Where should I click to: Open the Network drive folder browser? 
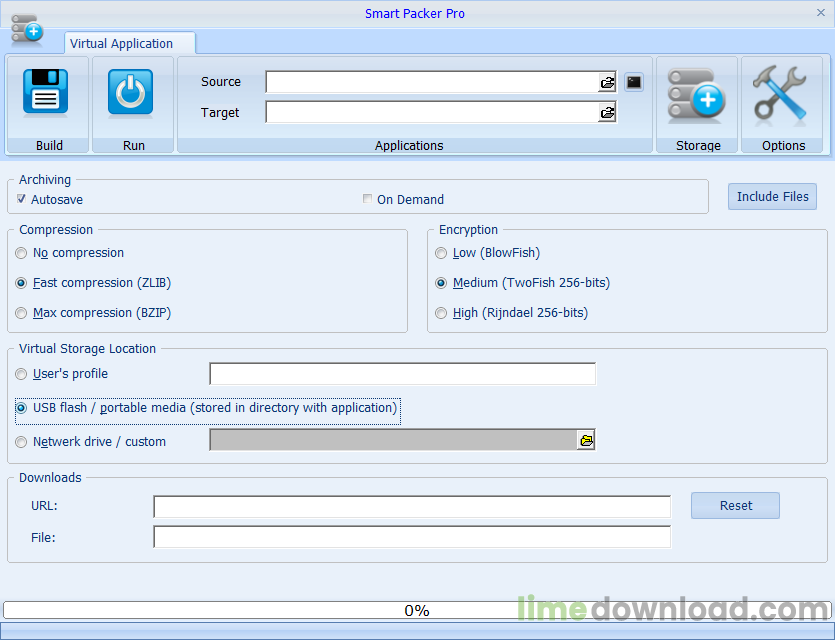tap(585, 440)
